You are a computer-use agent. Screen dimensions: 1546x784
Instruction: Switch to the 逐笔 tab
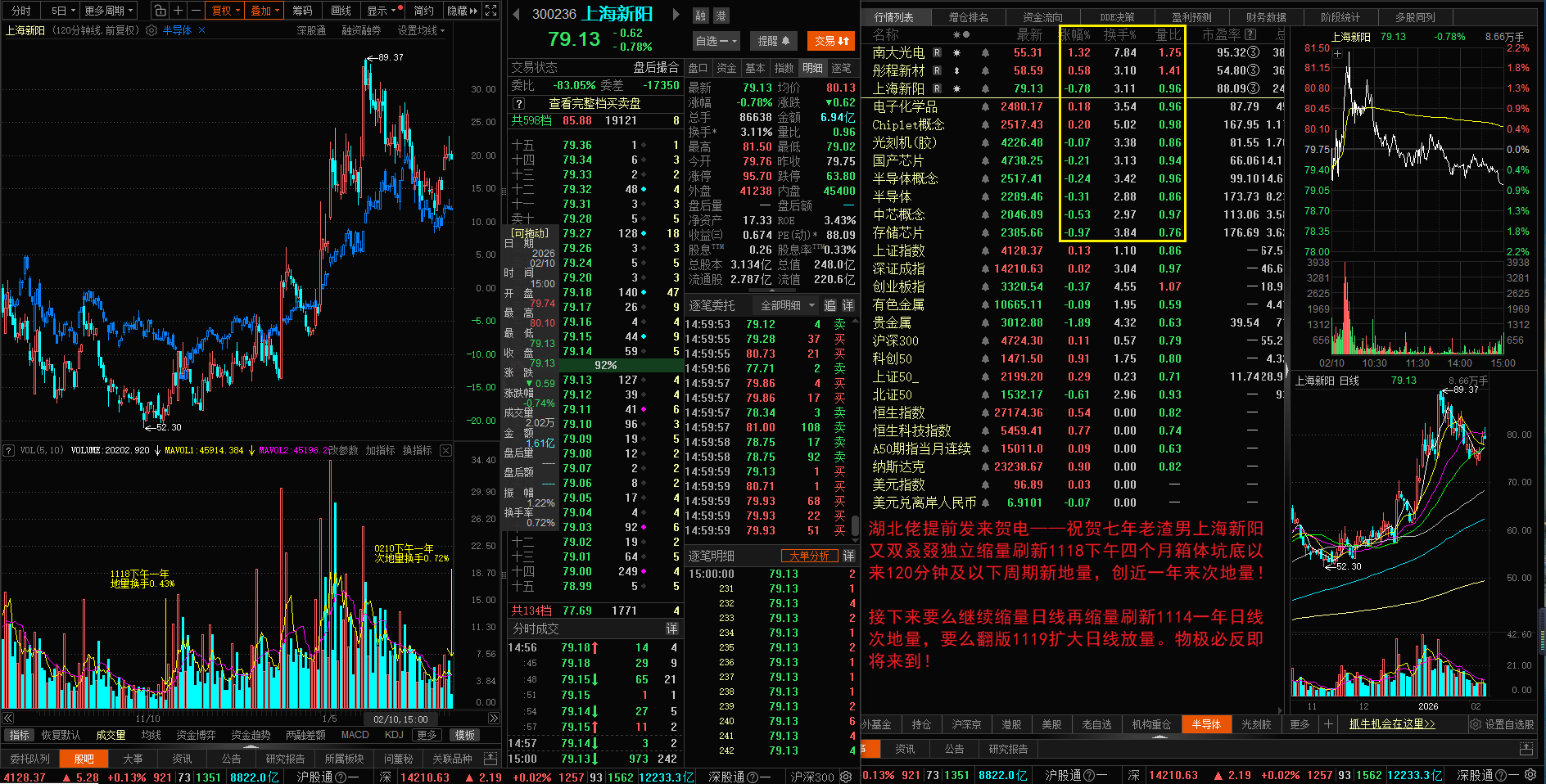tap(841, 68)
